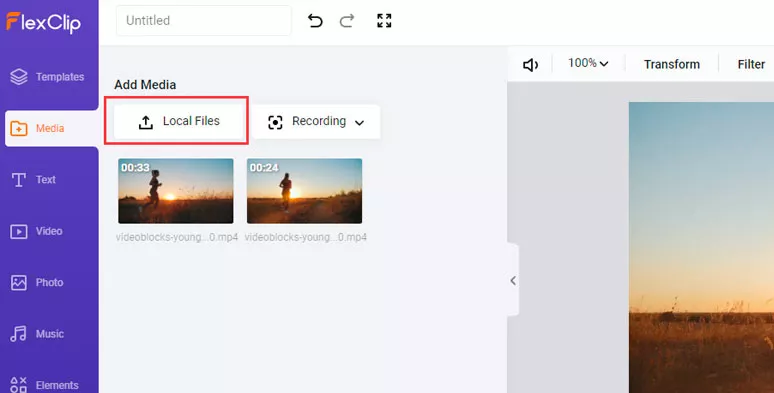
Task: Open the Photo sidebar tab
Action: [37, 282]
